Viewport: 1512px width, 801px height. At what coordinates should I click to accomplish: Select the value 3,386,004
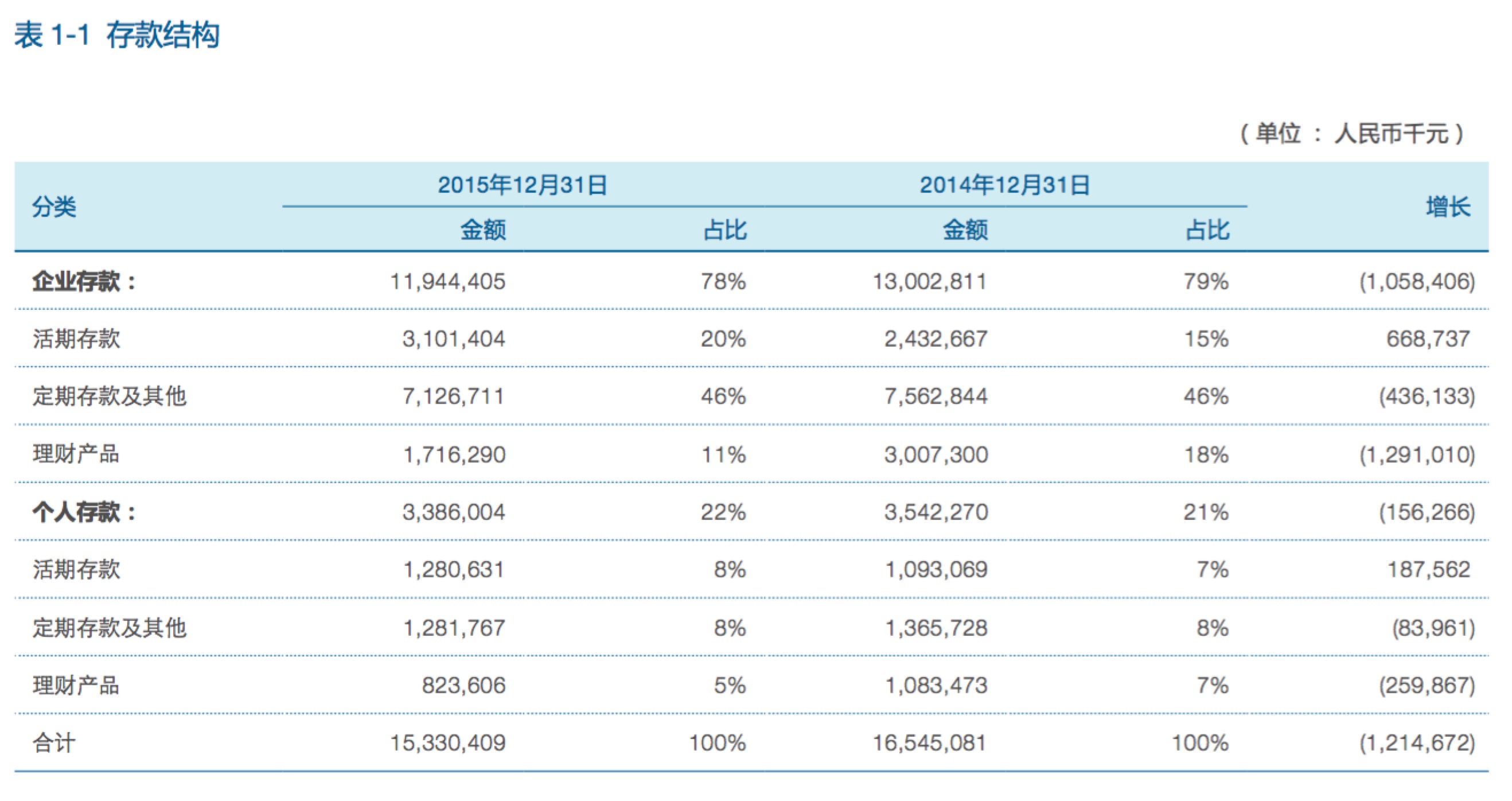tap(454, 512)
